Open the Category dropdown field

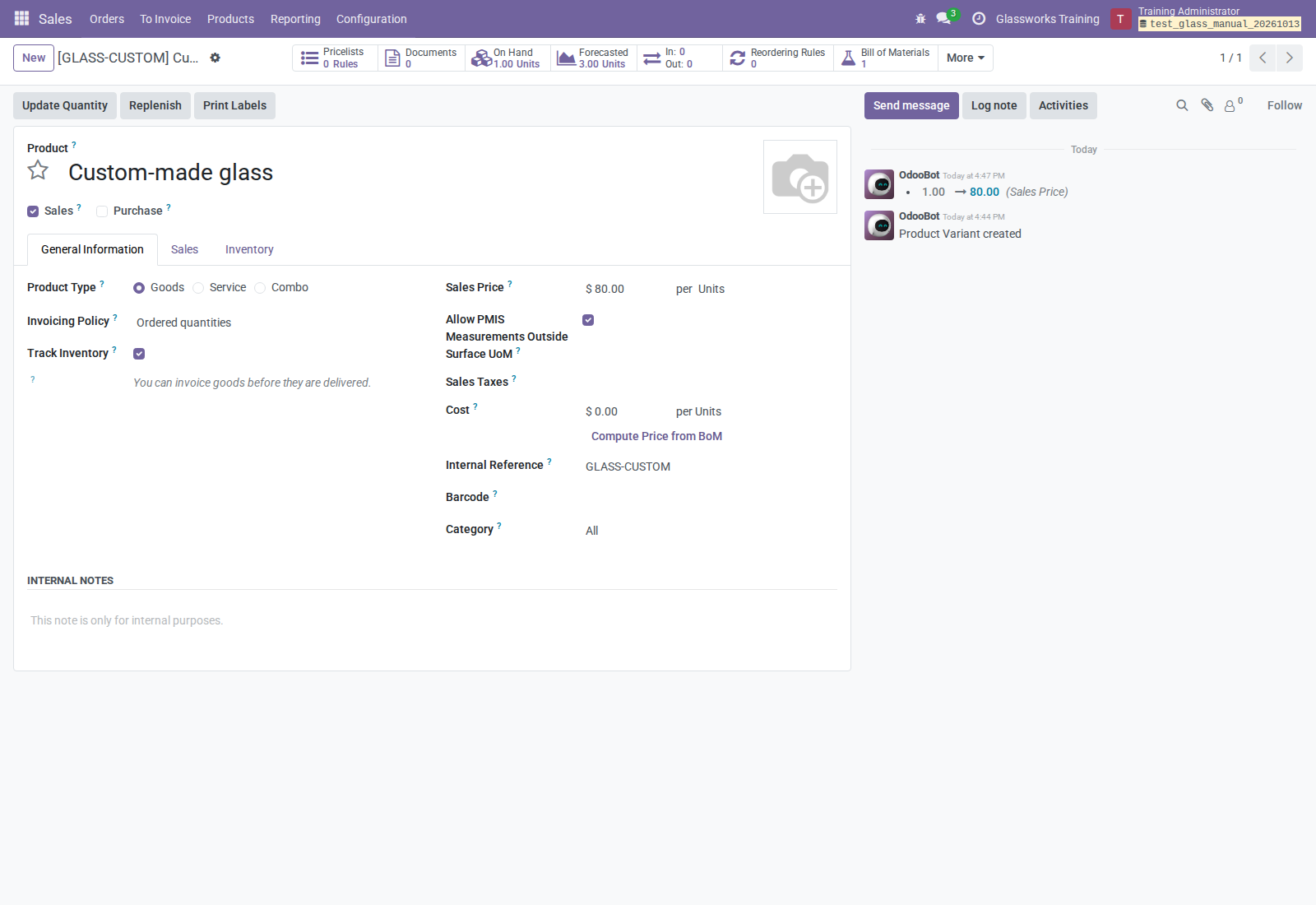click(711, 531)
